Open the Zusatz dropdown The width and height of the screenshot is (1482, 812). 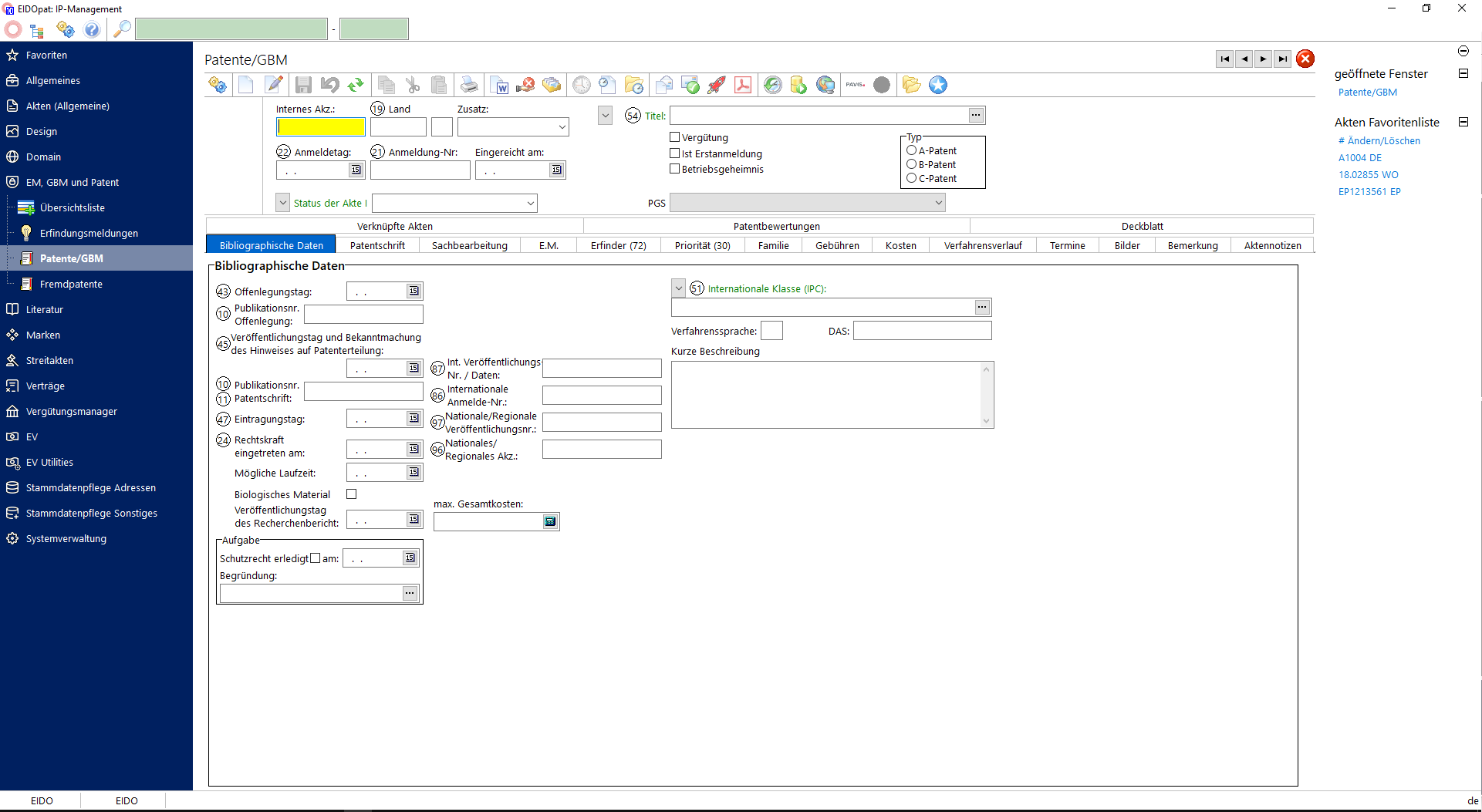point(562,126)
